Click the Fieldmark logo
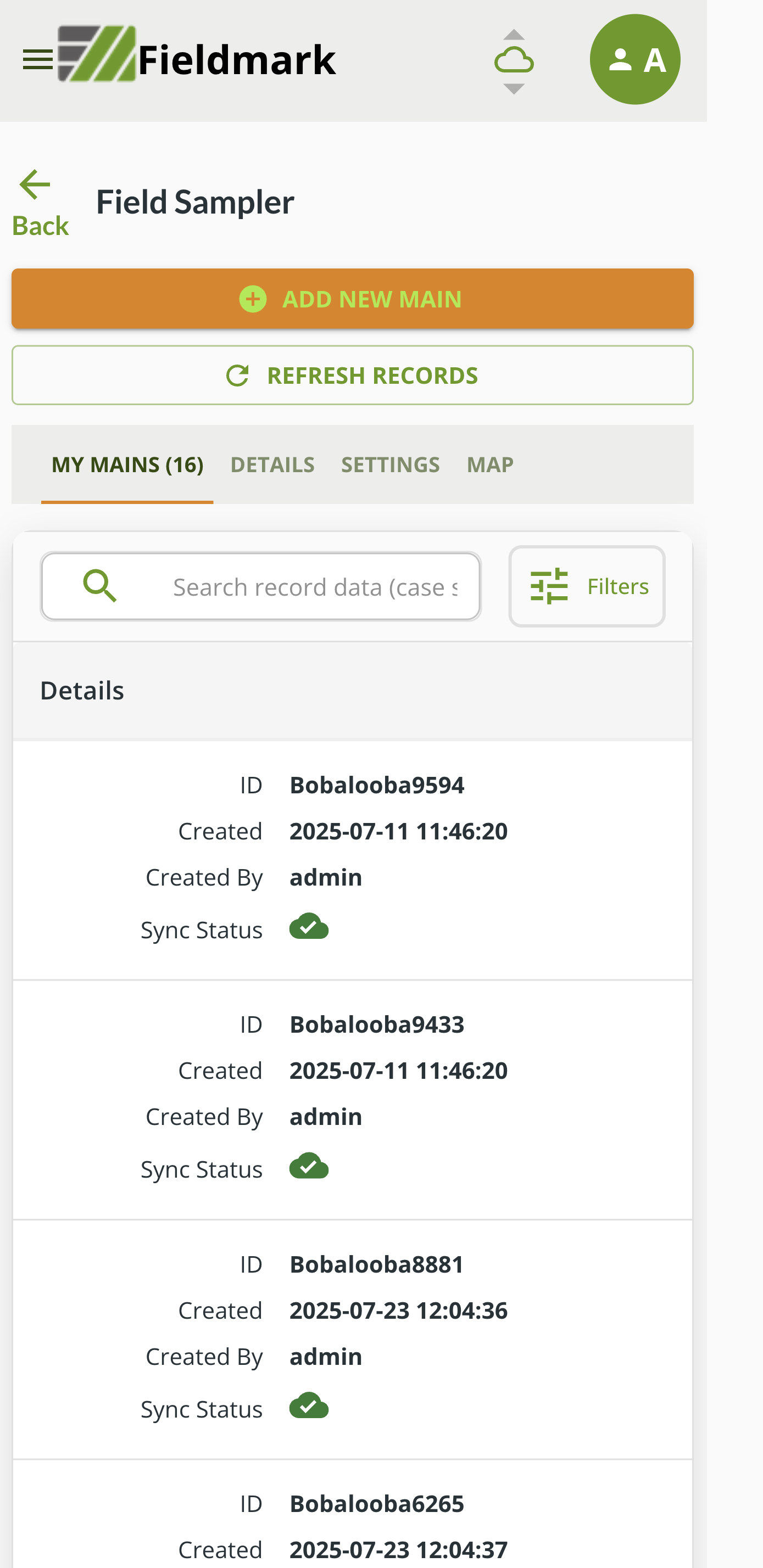The height and width of the screenshot is (1568, 763). pos(197,56)
